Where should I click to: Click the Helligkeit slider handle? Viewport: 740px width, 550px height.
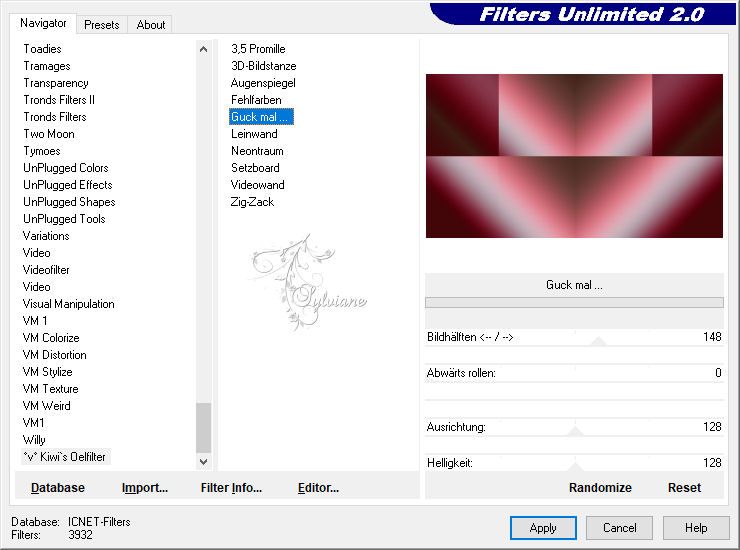click(x=574, y=467)
